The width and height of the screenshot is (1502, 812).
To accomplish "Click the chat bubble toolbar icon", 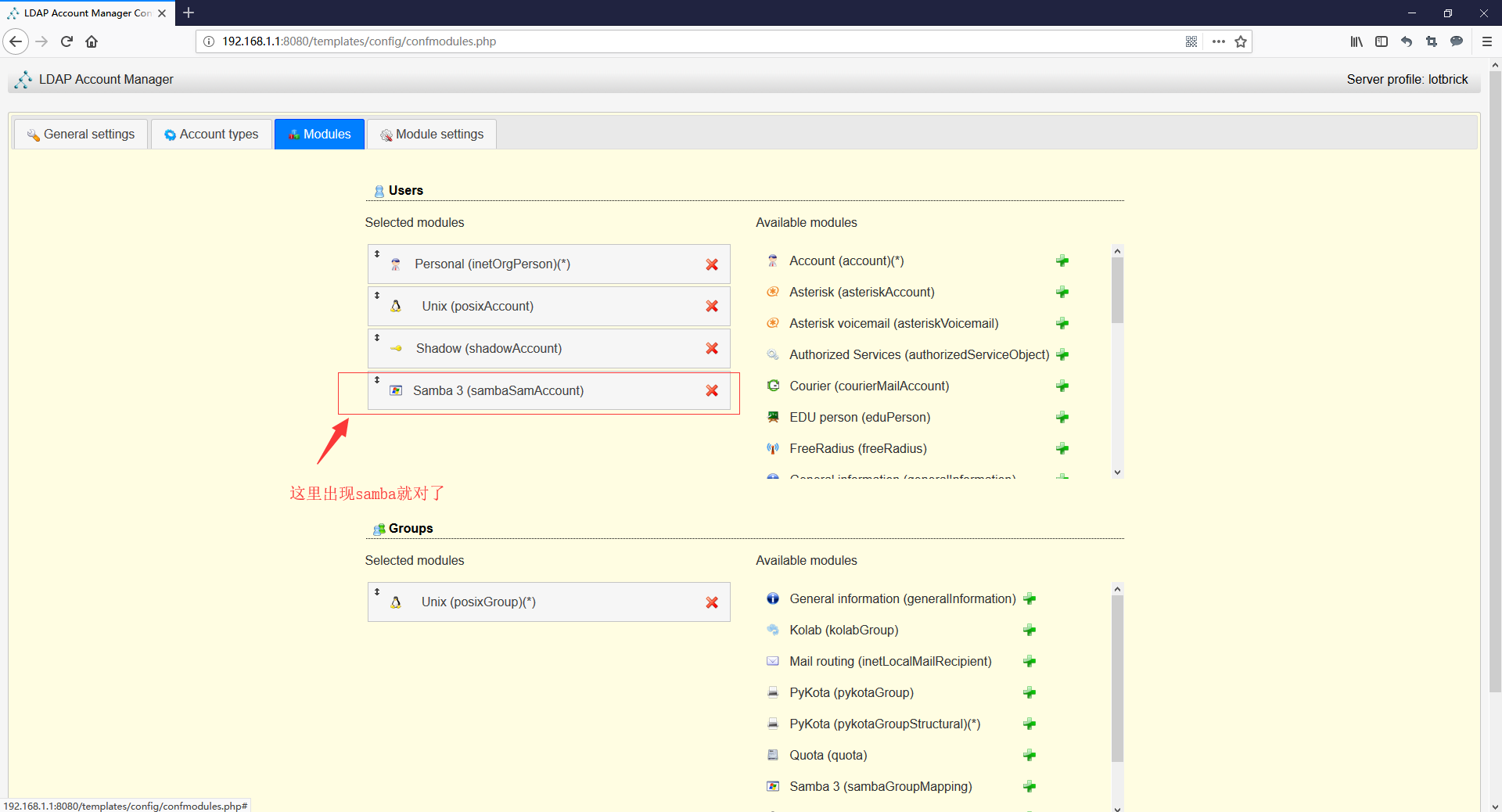I will (1457, 41).
